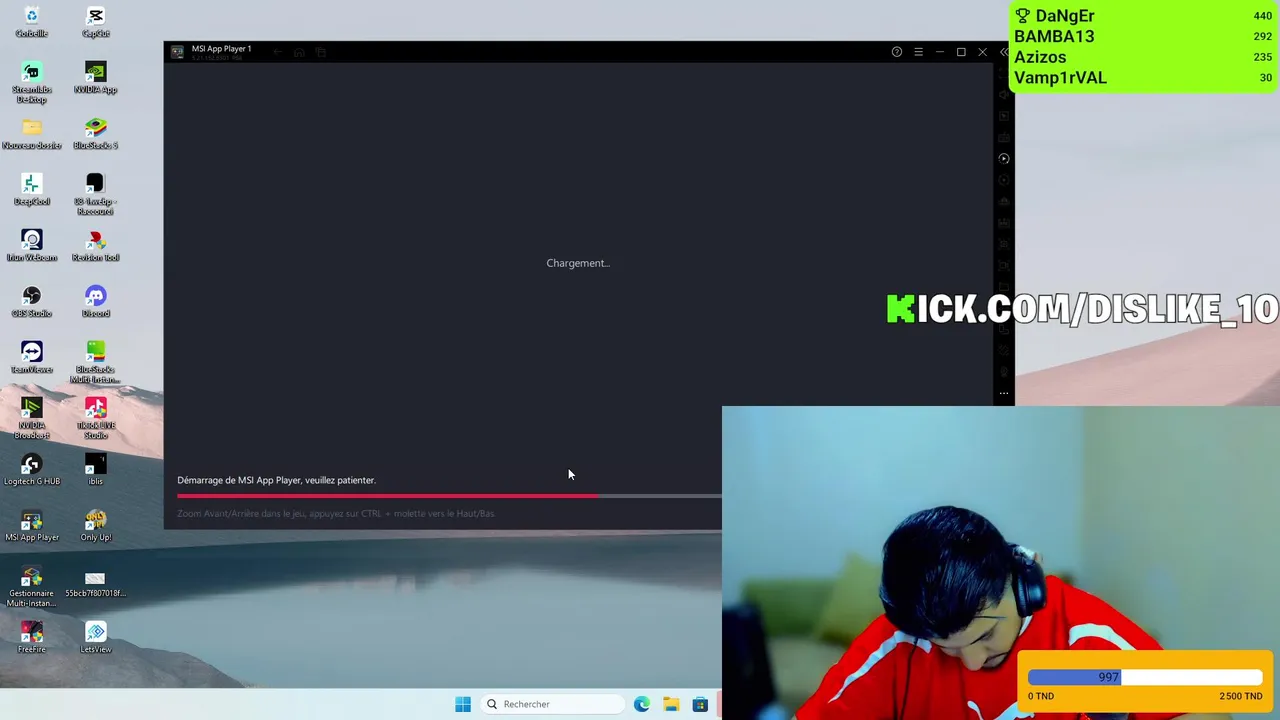Open Microsoft Edge from the taskbar
This screenshot has height=720, width=1280.
pyautogui.click(x=642, y=704)
